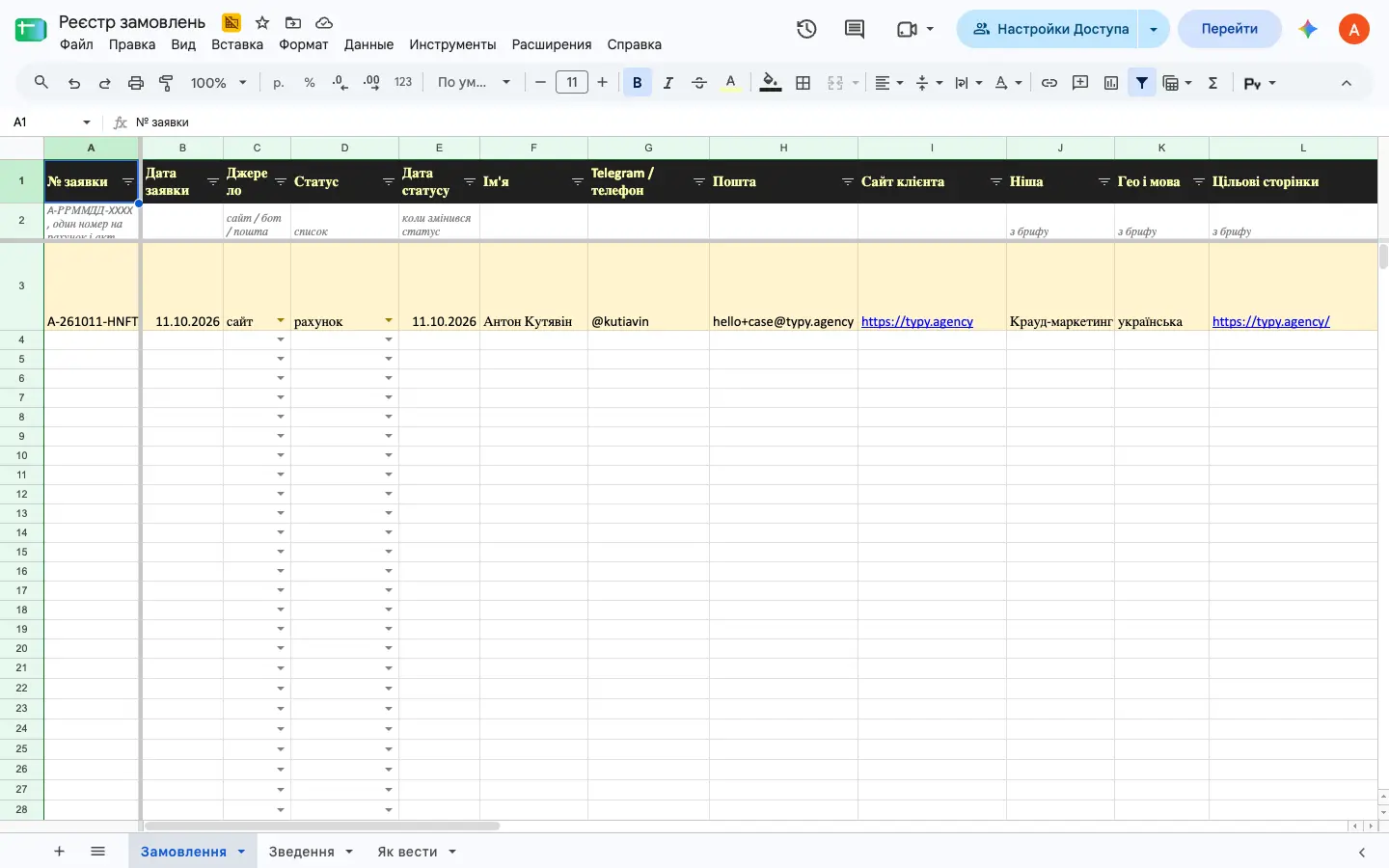Open the borders tool
The width and height of the screenshot is (1389, 868).
point(803,83)
